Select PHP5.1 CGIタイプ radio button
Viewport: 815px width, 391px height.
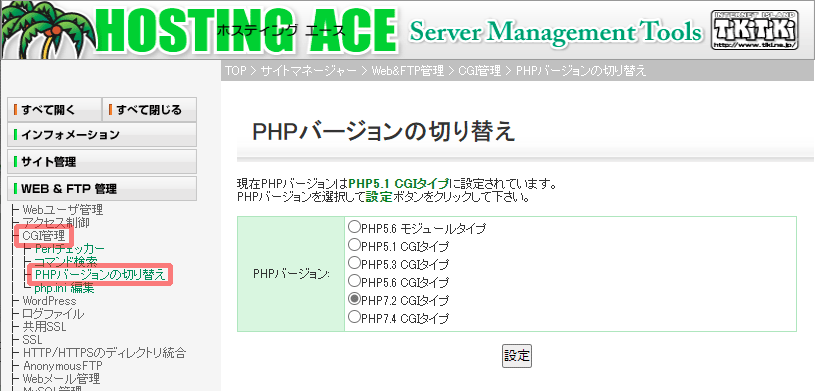pos(354,245)
